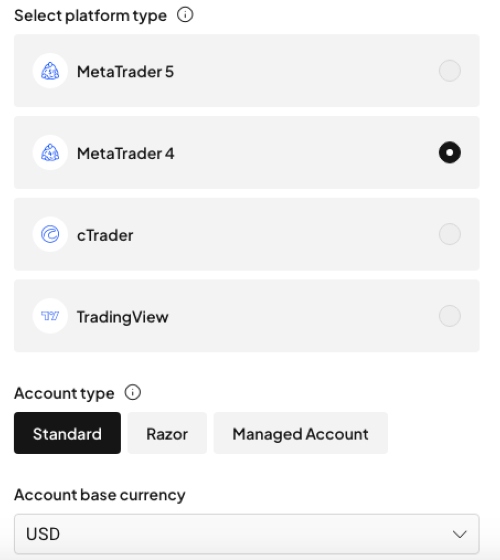Click the TradingView logo icon
500x560 pixels.
click(x=50, y=316)
